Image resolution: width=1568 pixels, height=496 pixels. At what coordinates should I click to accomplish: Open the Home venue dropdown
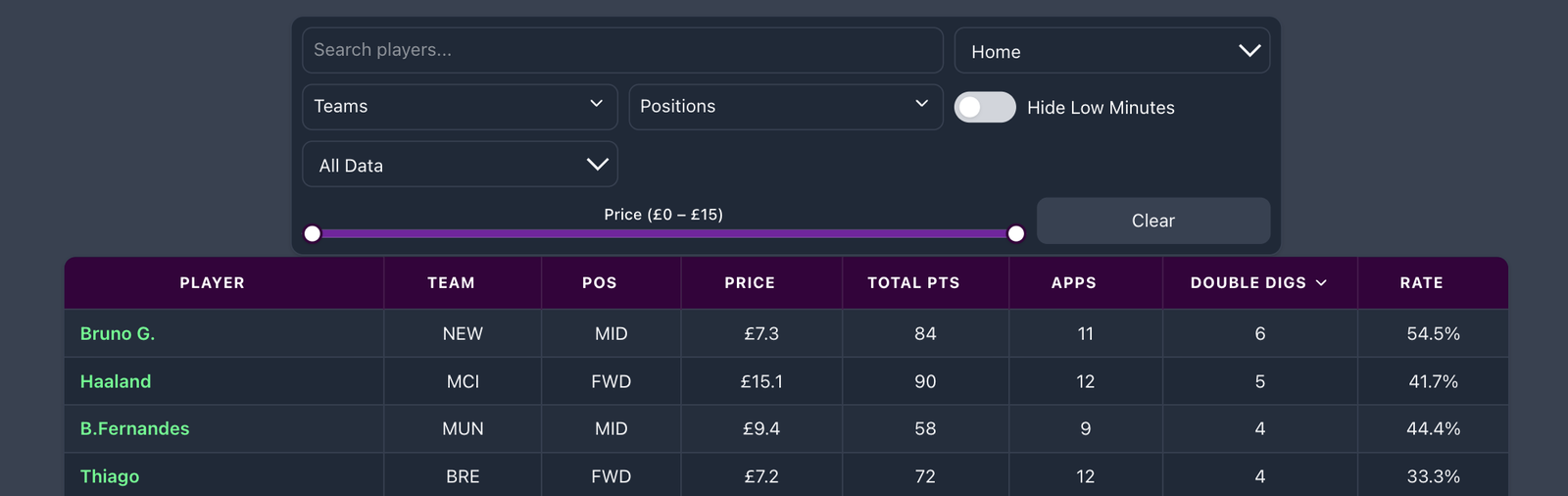pyautogui.click(x=1111, y=51)
